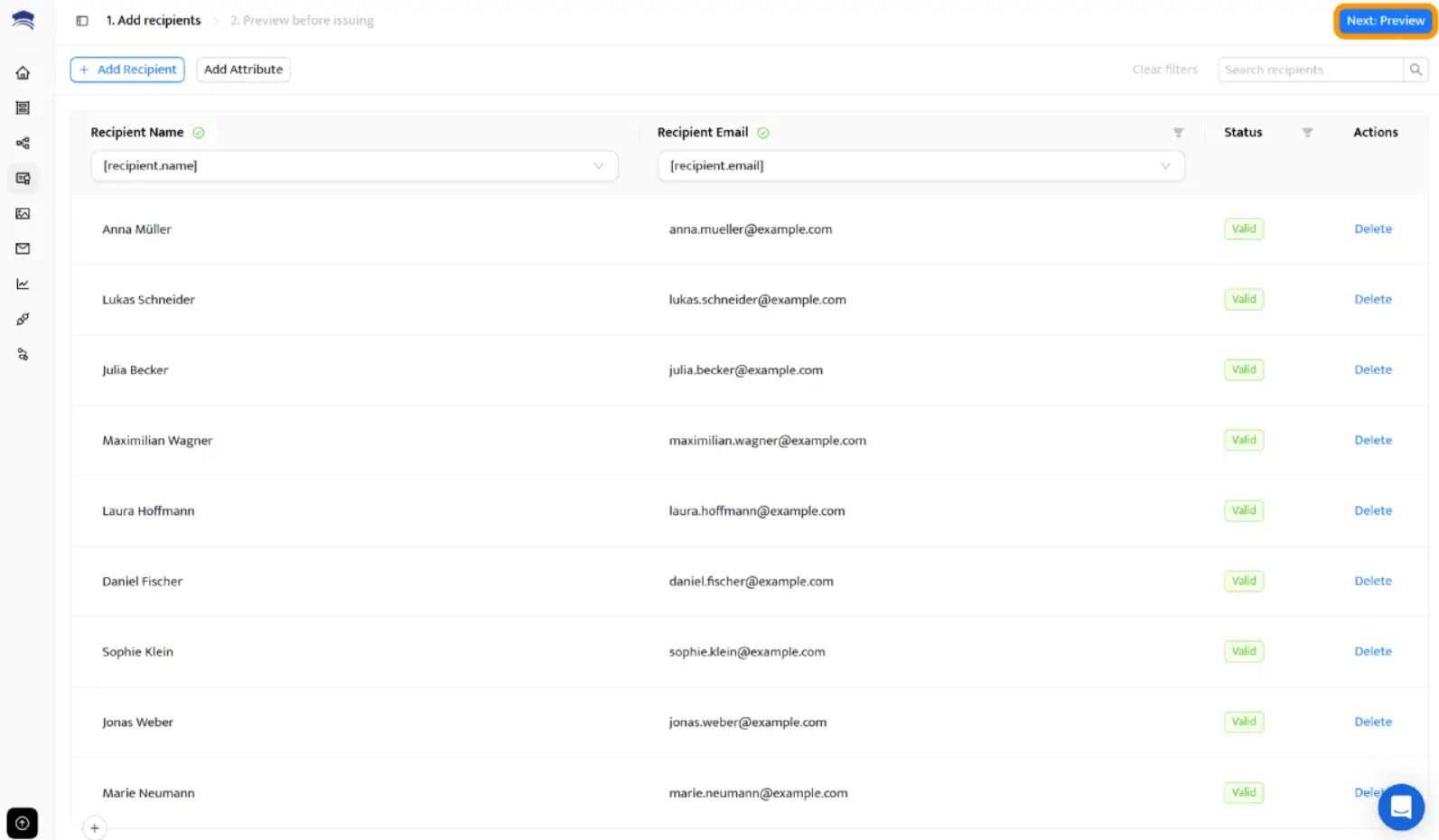Click the ship logo in the top-left
Screen dimensions: 1439x840
23,20
